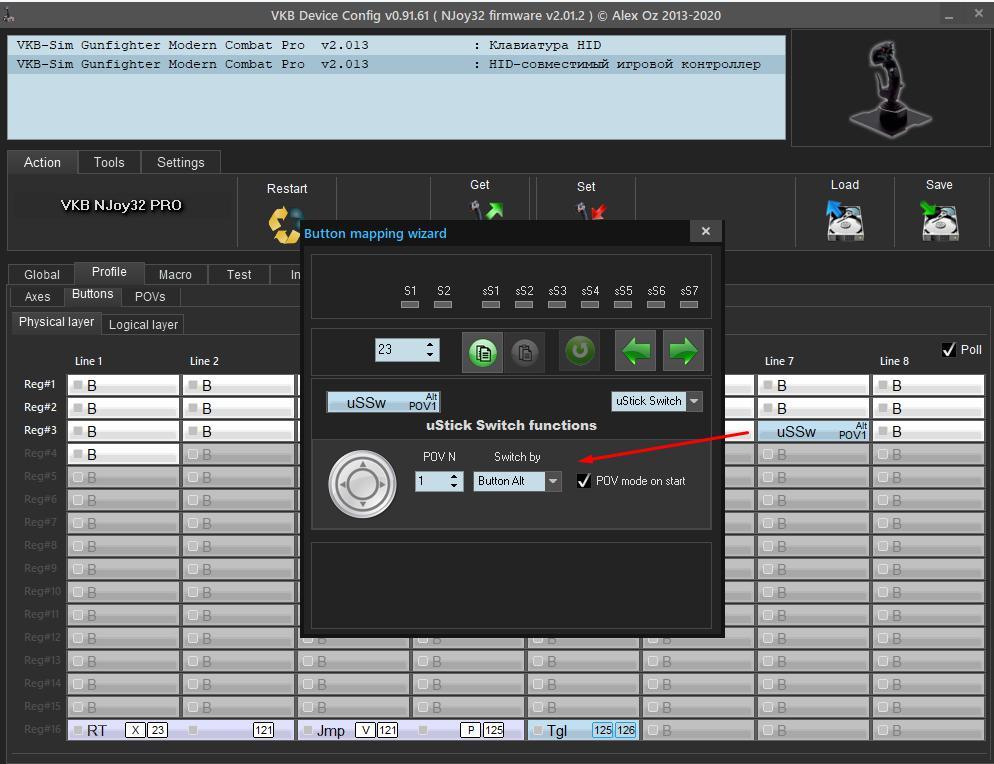Click the uSSw Alt POV1 cell in Line 7
Viewport: 994px width, 764px height.
813,431
